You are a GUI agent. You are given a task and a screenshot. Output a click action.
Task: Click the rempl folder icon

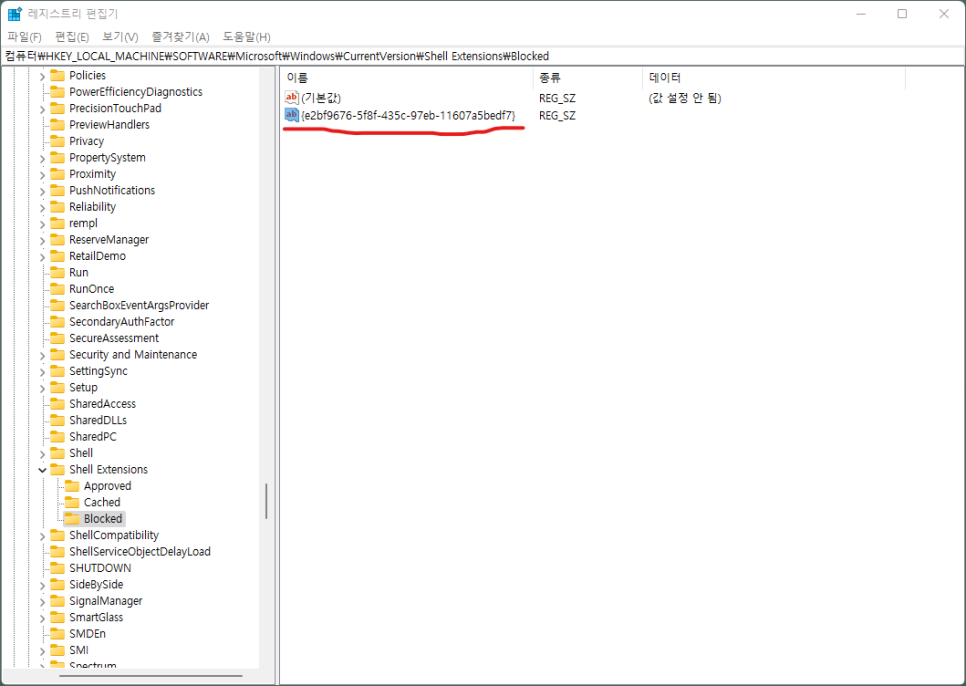(57, 223)
